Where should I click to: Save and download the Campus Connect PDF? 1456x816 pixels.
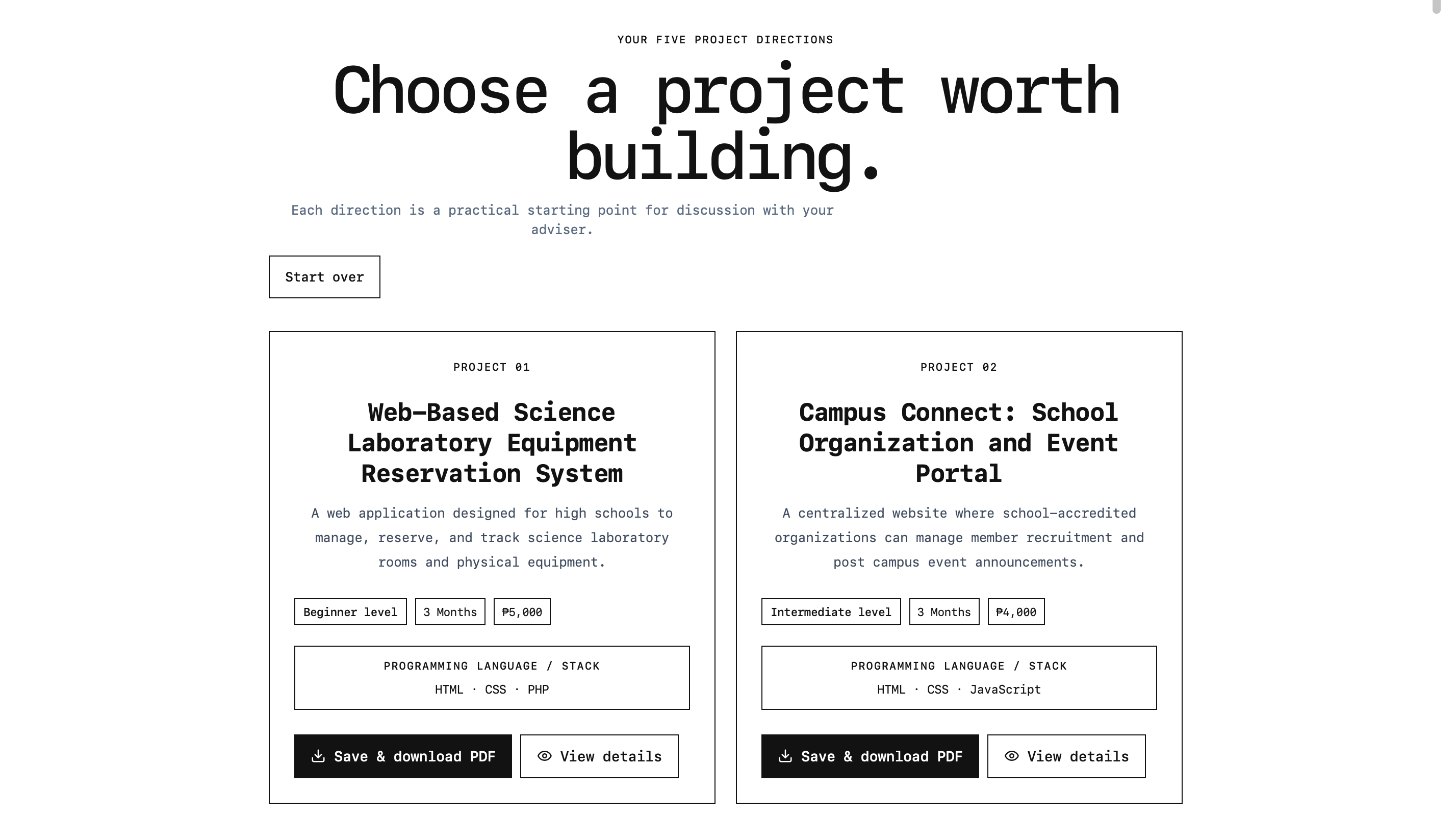(x=870, y=756)
